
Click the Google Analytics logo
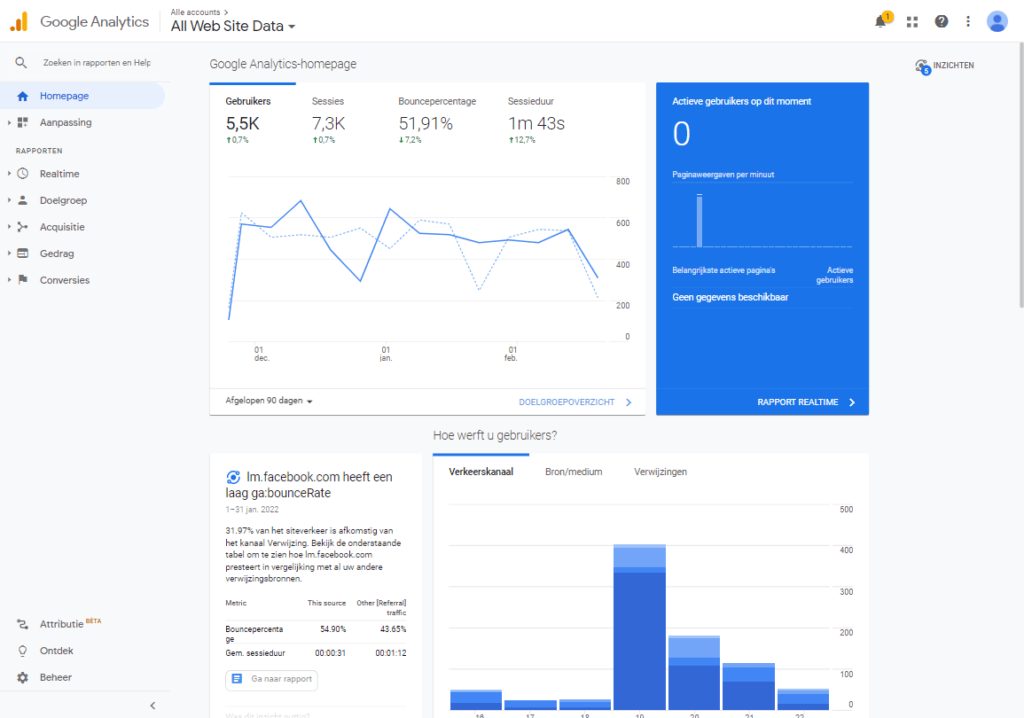(20, 22)
